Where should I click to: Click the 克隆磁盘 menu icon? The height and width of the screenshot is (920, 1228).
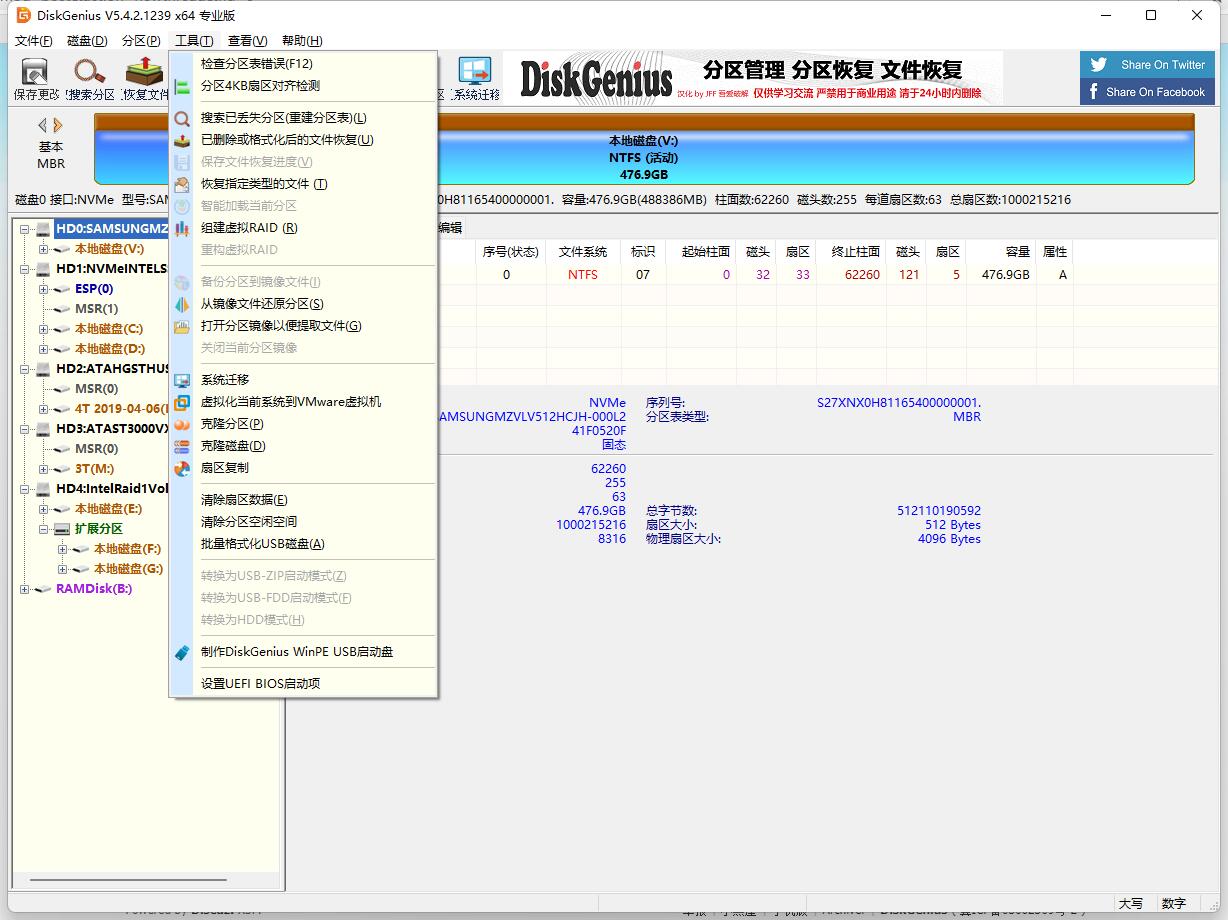[x=182, y=446]
